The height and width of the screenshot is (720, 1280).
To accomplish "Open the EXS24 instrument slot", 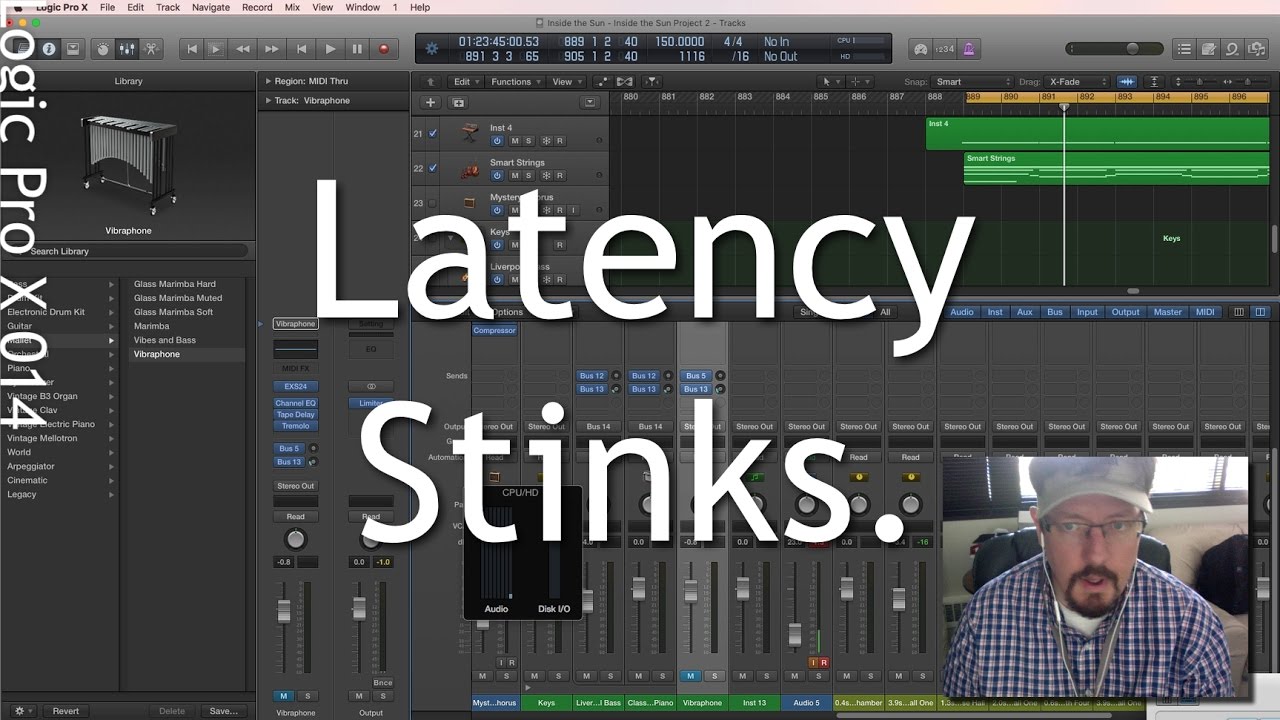I will coord(296,385).
